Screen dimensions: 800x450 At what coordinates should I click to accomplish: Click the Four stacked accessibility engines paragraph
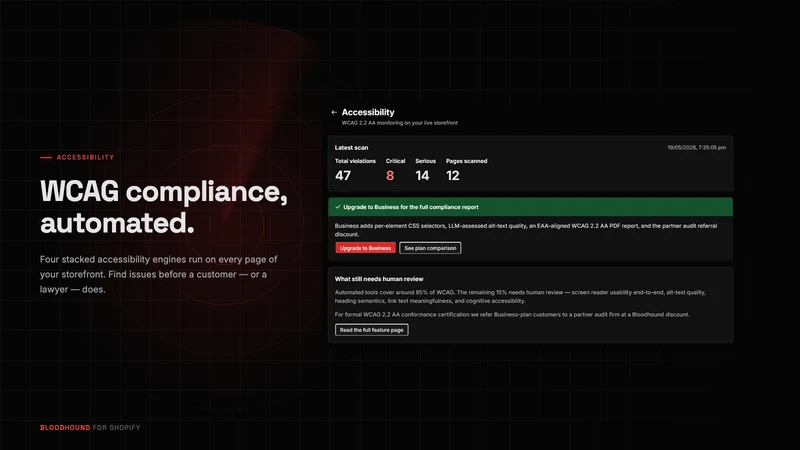click(159, 274)
